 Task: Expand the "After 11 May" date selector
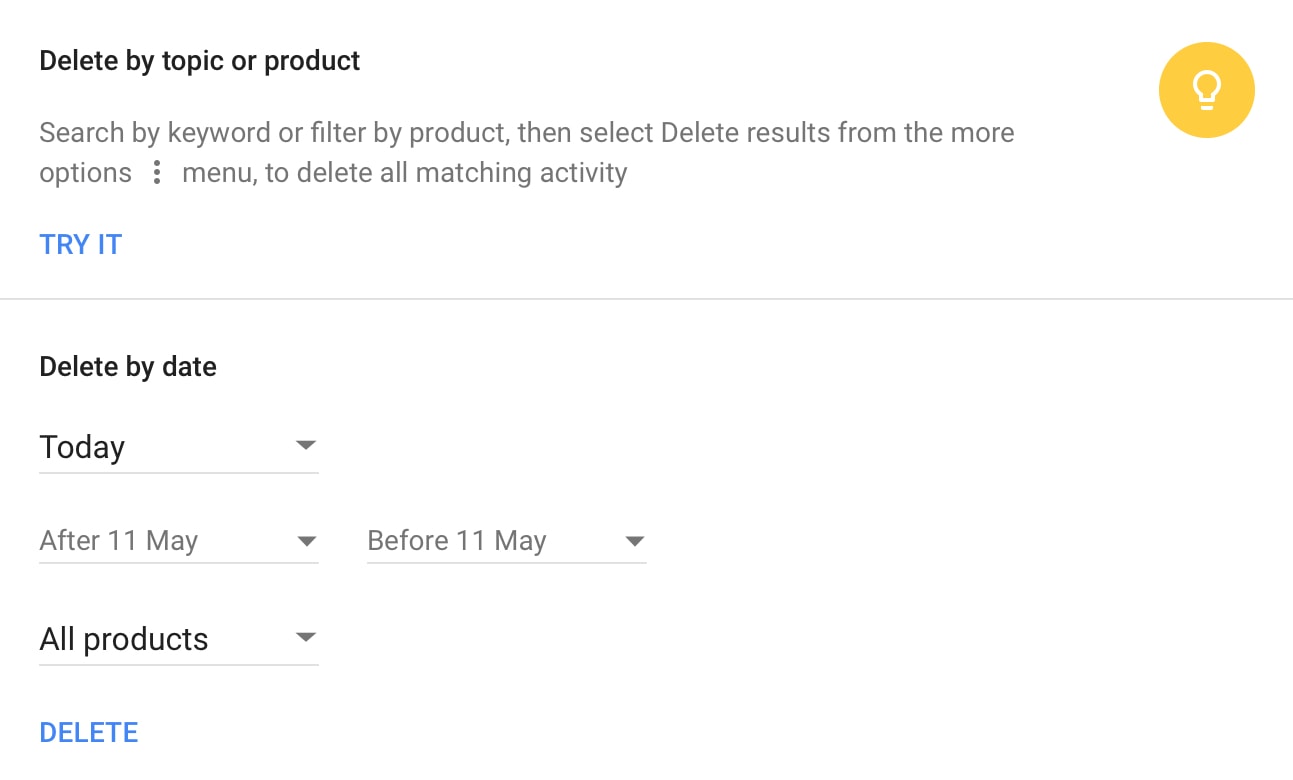click(178, 542)
